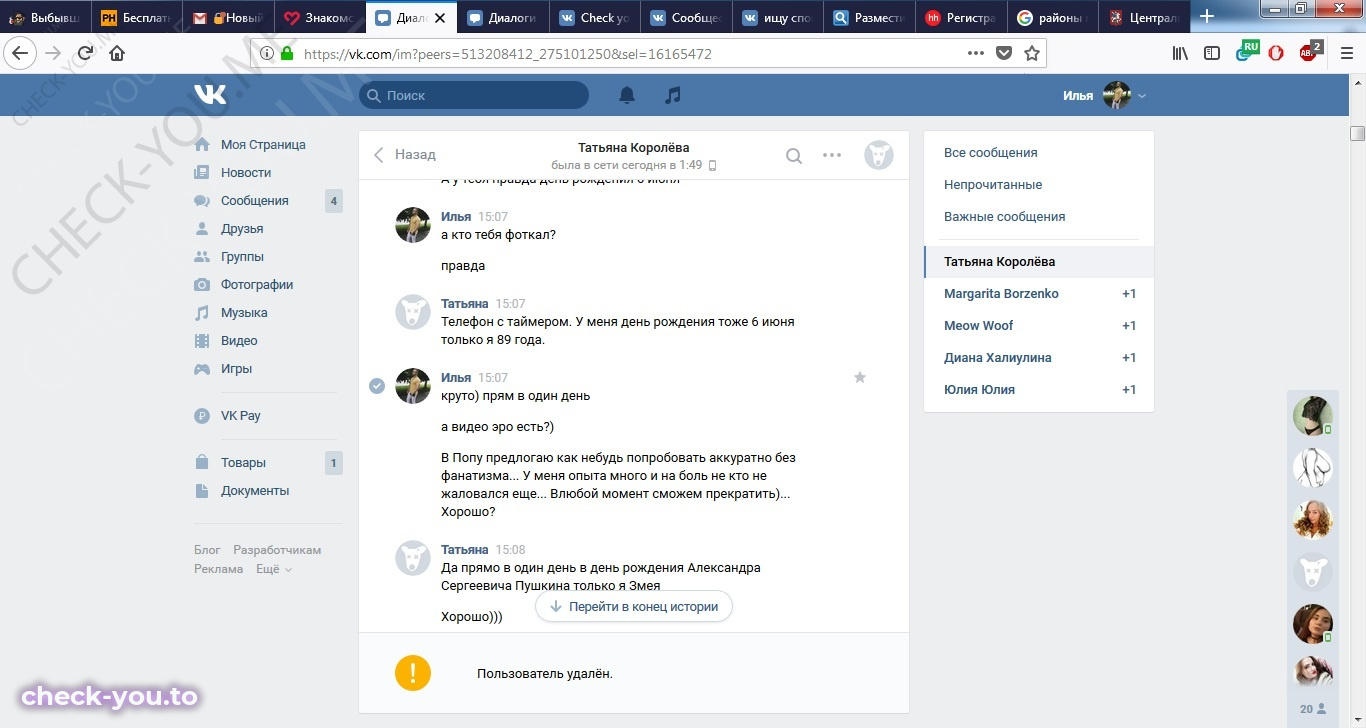Search within Татьяна Королёва conversation
The width and height of the screenshot is (1366, 728).
tap(794, 155)
